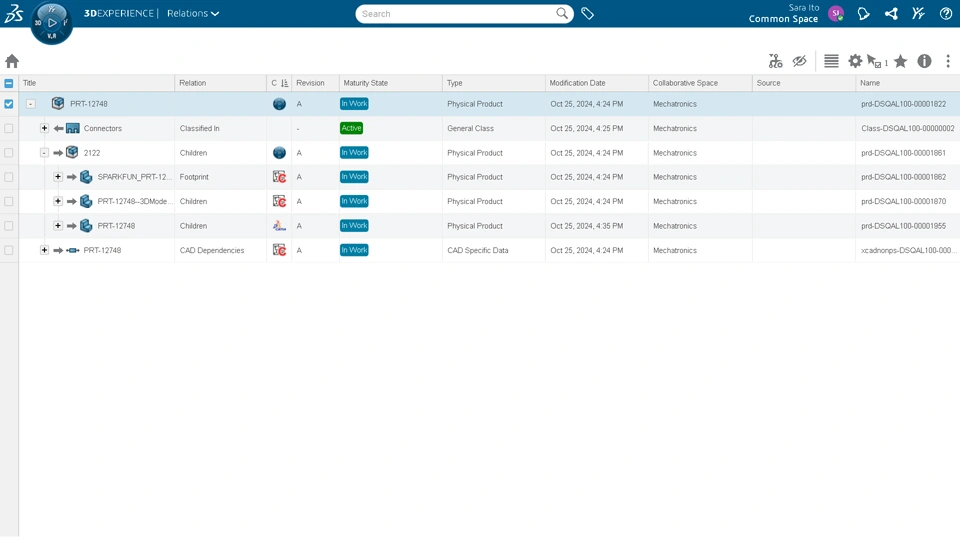
Task: Open the settings gear icon
Action: (855, 61)
